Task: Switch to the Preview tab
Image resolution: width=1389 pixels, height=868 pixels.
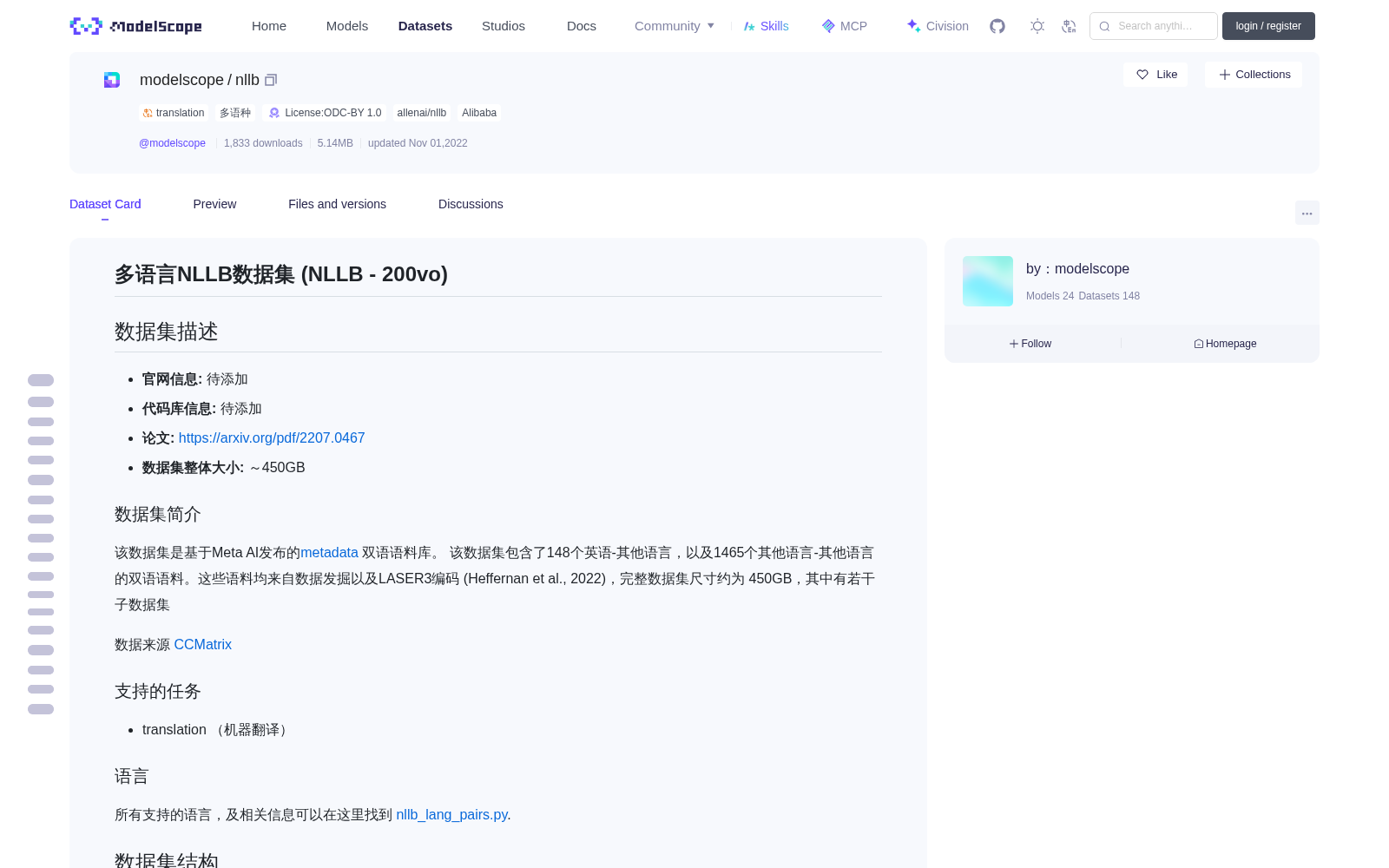Action: 214,204
